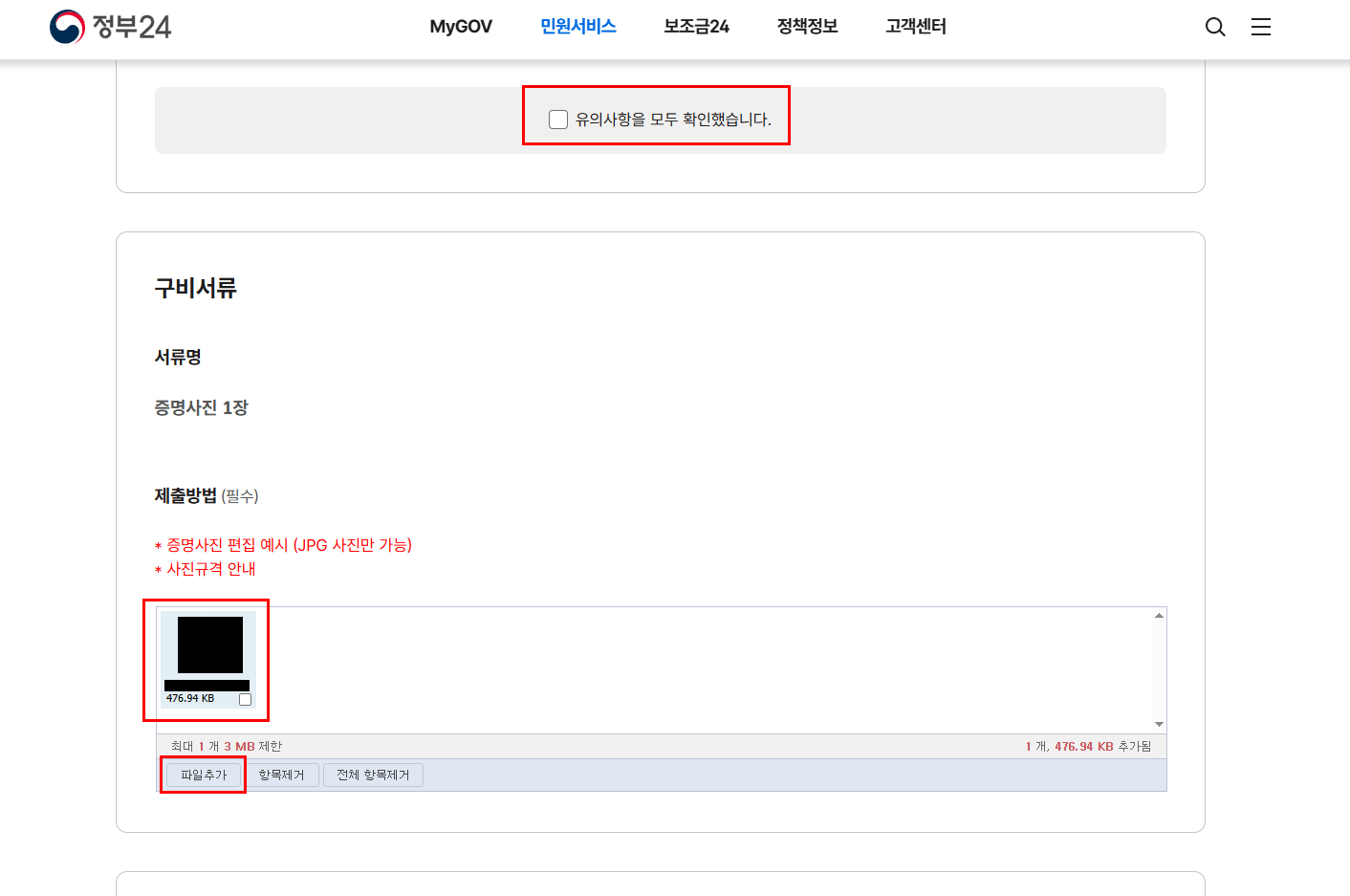This screenshot has height=896, width=1350.
Task: Click the 제출방법 (필수) label
Action: [207, 495]
